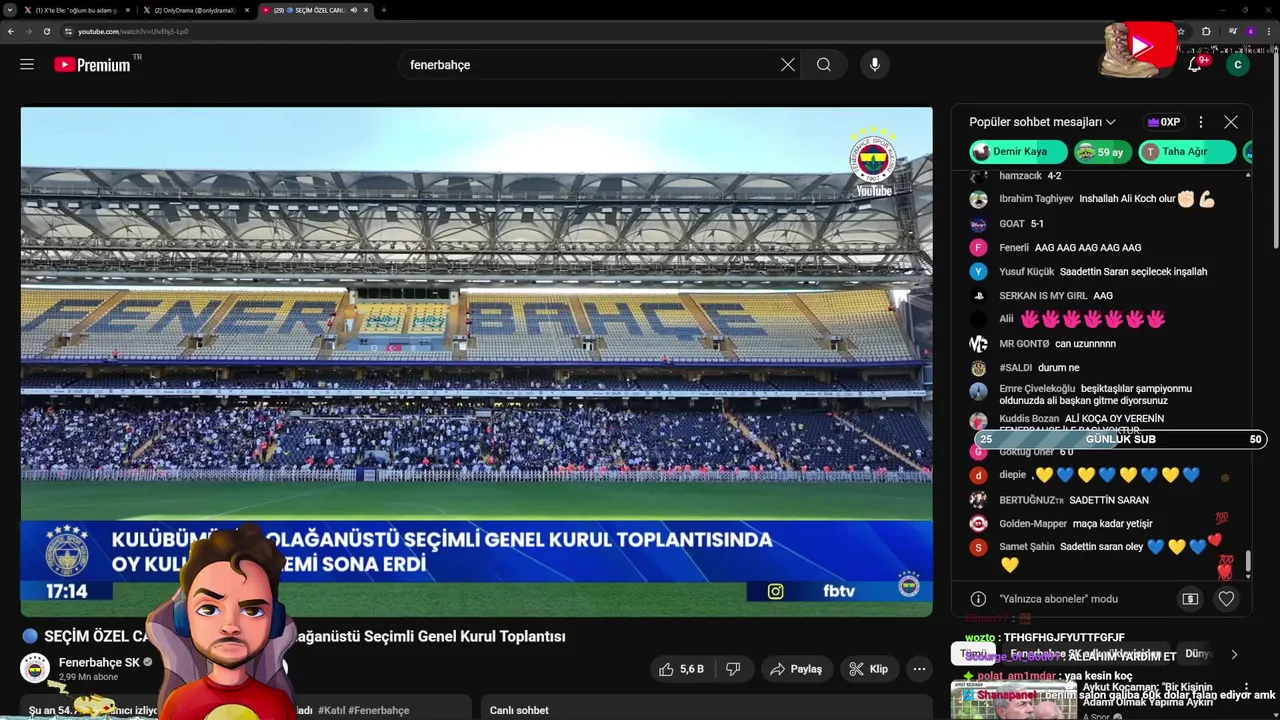Select the Taha Ağır chat chip

click(1187, 152)
